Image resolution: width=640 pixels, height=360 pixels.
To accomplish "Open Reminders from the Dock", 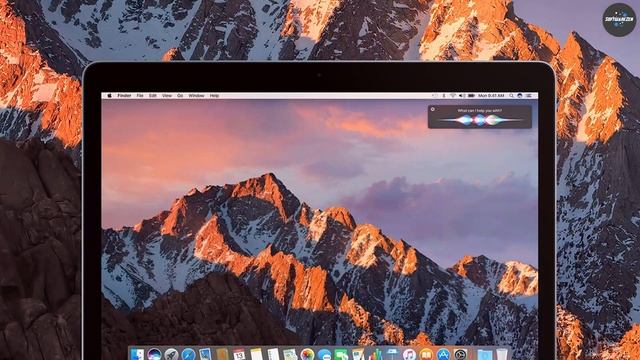I will 273,354.
